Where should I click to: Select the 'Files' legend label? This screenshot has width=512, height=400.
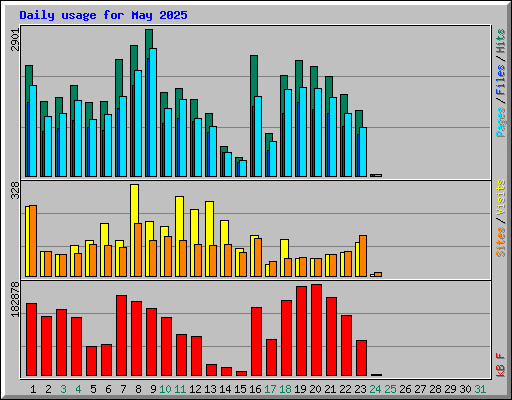coord(501,80)
